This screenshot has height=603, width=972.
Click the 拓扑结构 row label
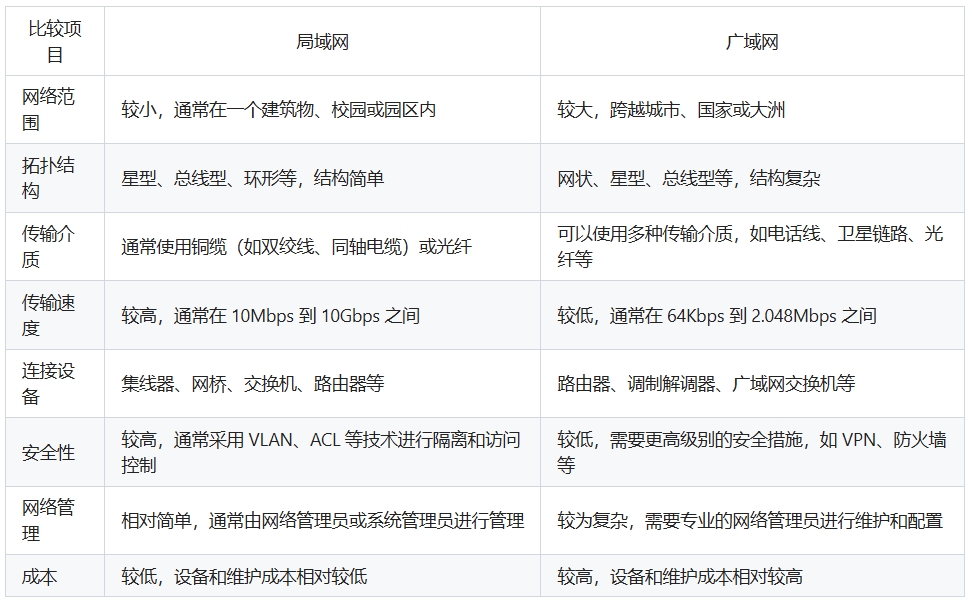[55, 178]
